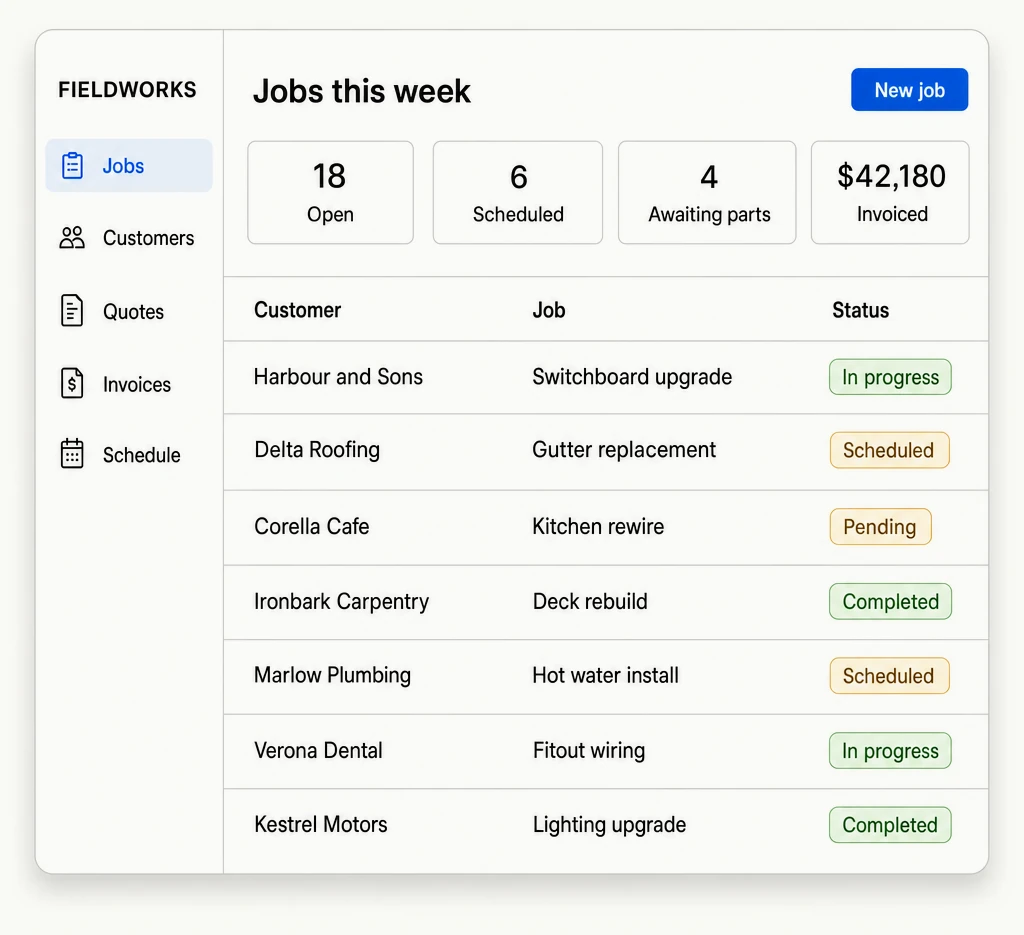Image resolution: width=1024 pixels, height=935 pixels.
Task: Click Harbour and Sons In progress badge
Action: [x=890, y=377]
